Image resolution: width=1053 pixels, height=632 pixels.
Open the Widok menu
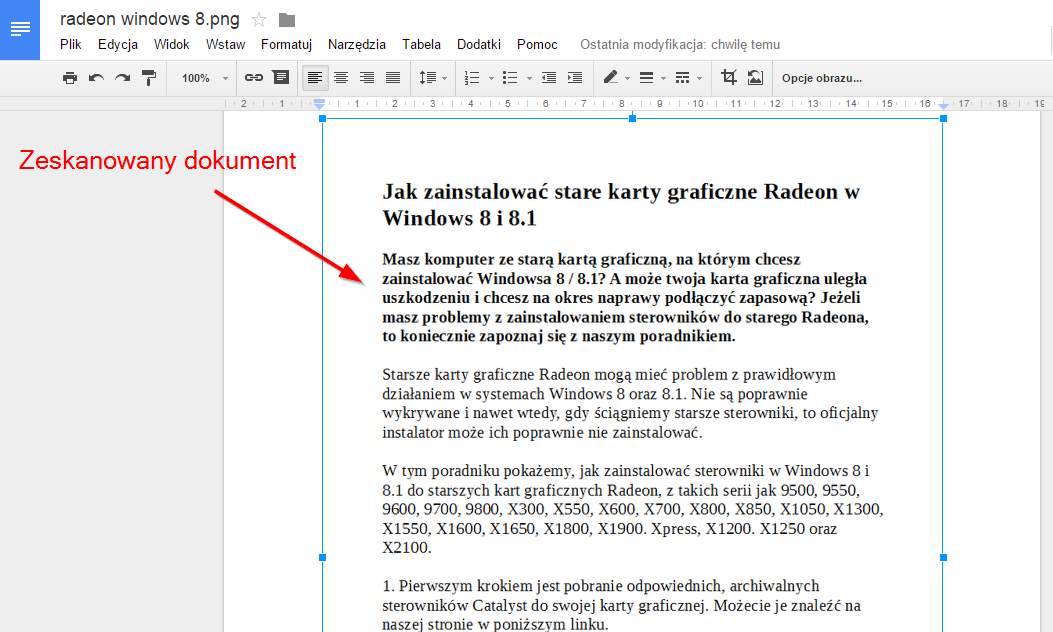coord(171,44)
